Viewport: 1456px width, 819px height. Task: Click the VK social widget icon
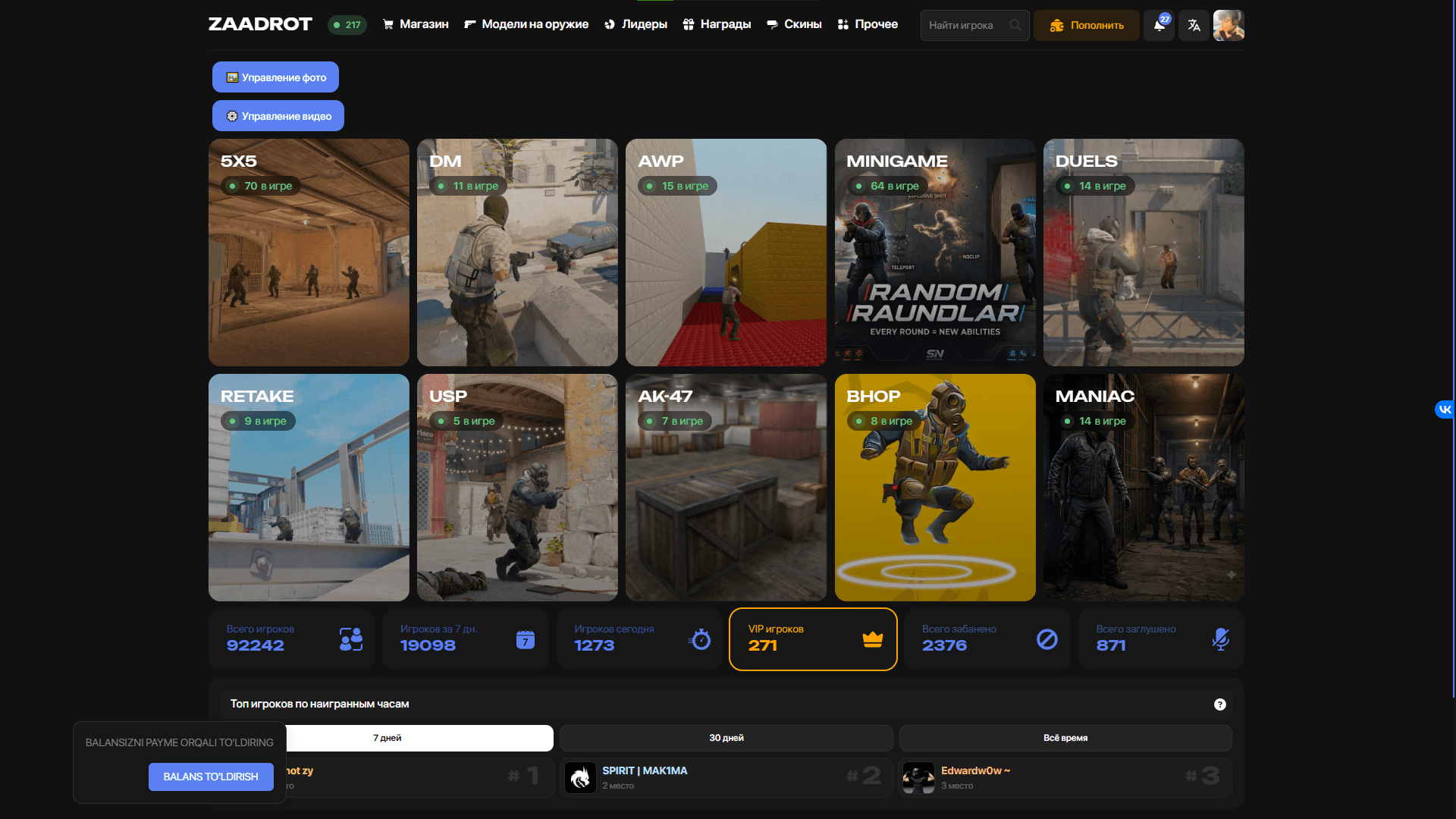tap(1445, 409)
